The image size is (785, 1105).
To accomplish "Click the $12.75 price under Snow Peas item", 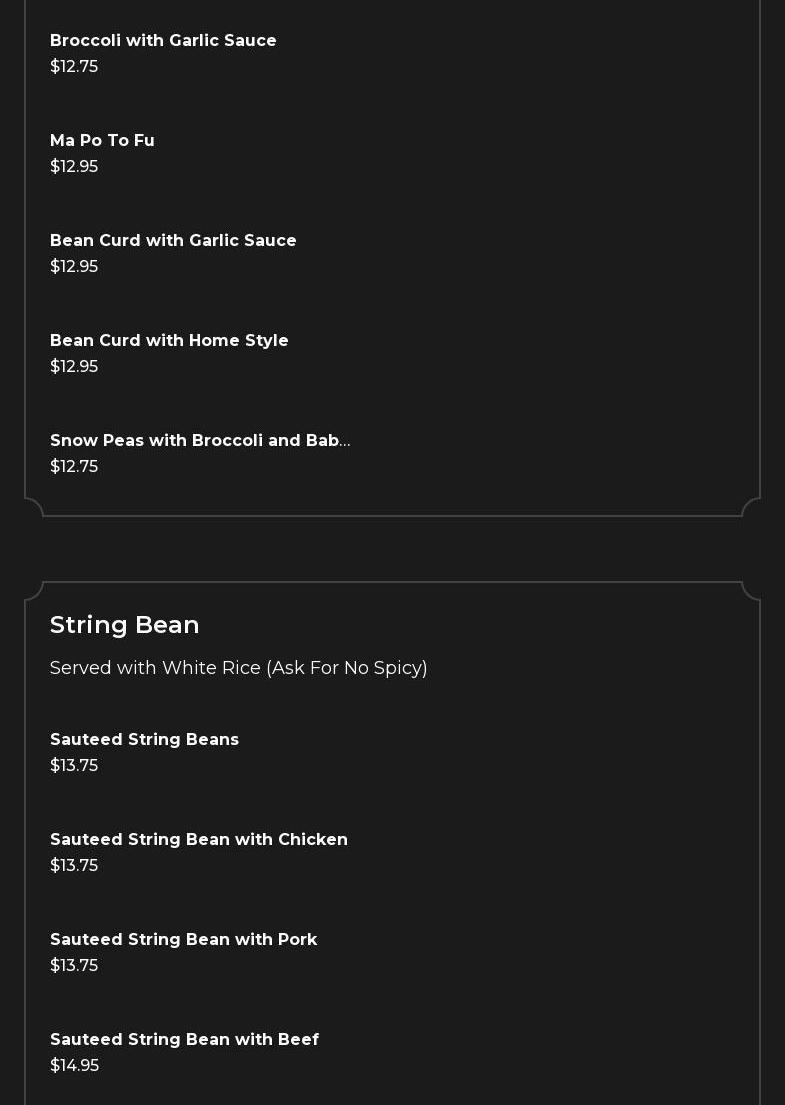I will point(74,466).
